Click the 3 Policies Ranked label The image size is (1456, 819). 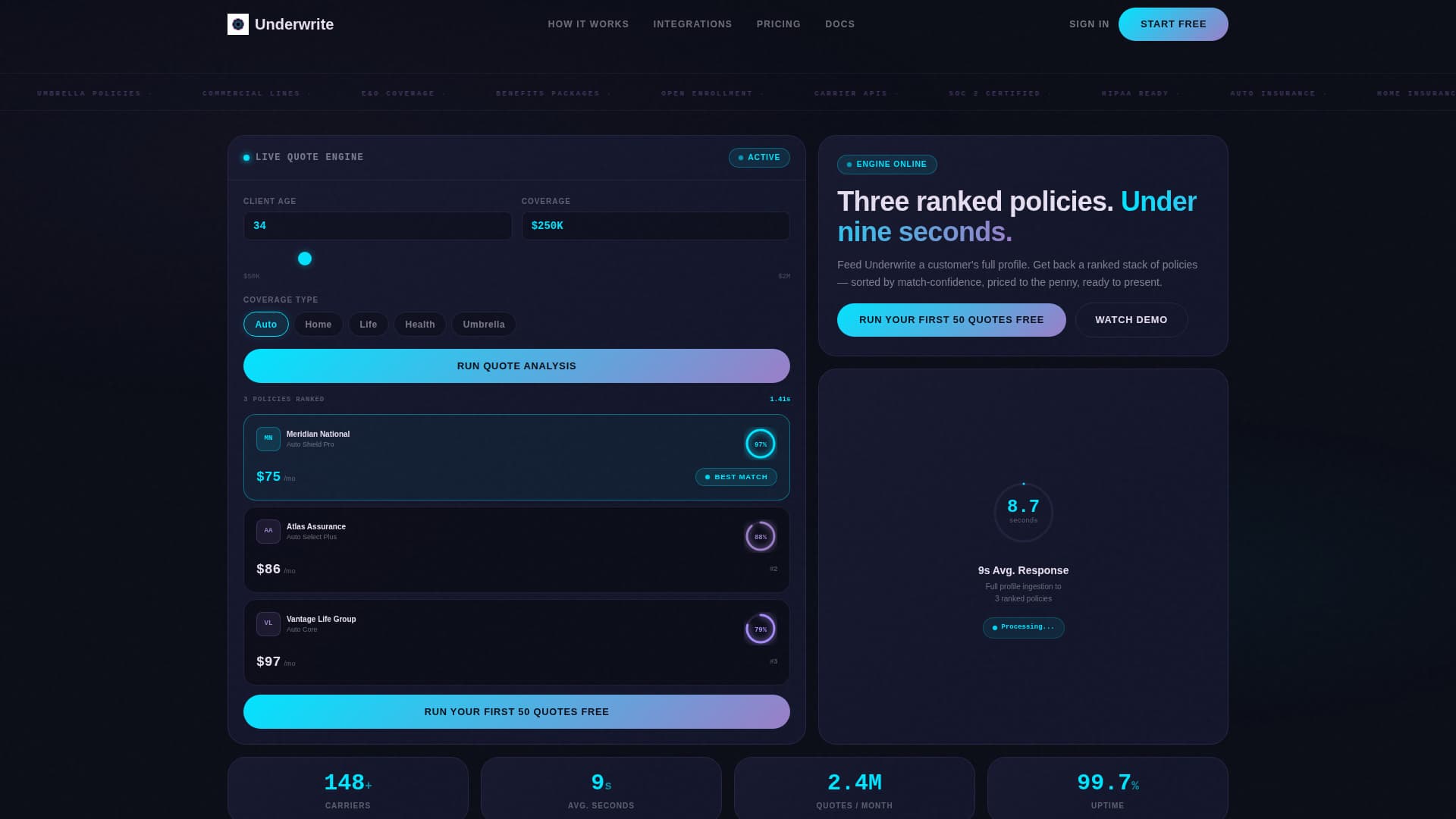(x=284, y=400)
